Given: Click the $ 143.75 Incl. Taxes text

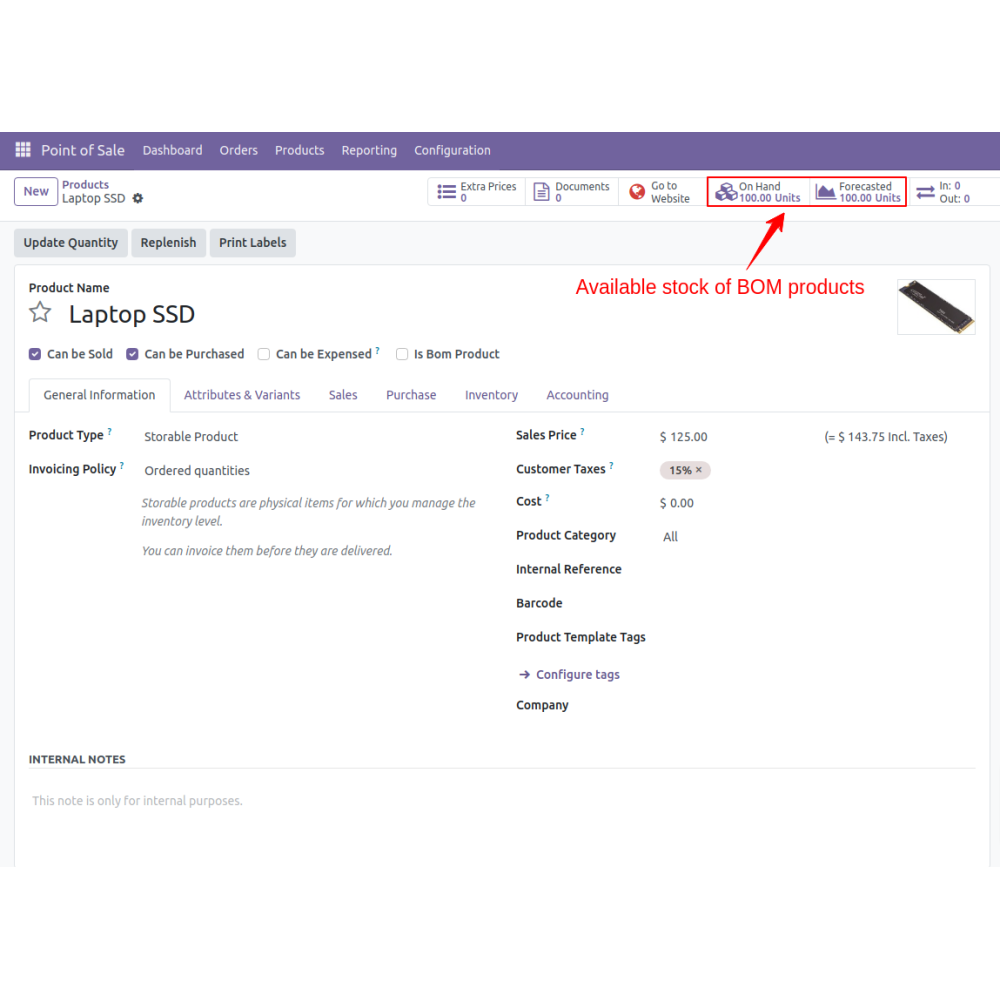Looking at the screenshot, I should pyautogui.click(x=886, y=437).
